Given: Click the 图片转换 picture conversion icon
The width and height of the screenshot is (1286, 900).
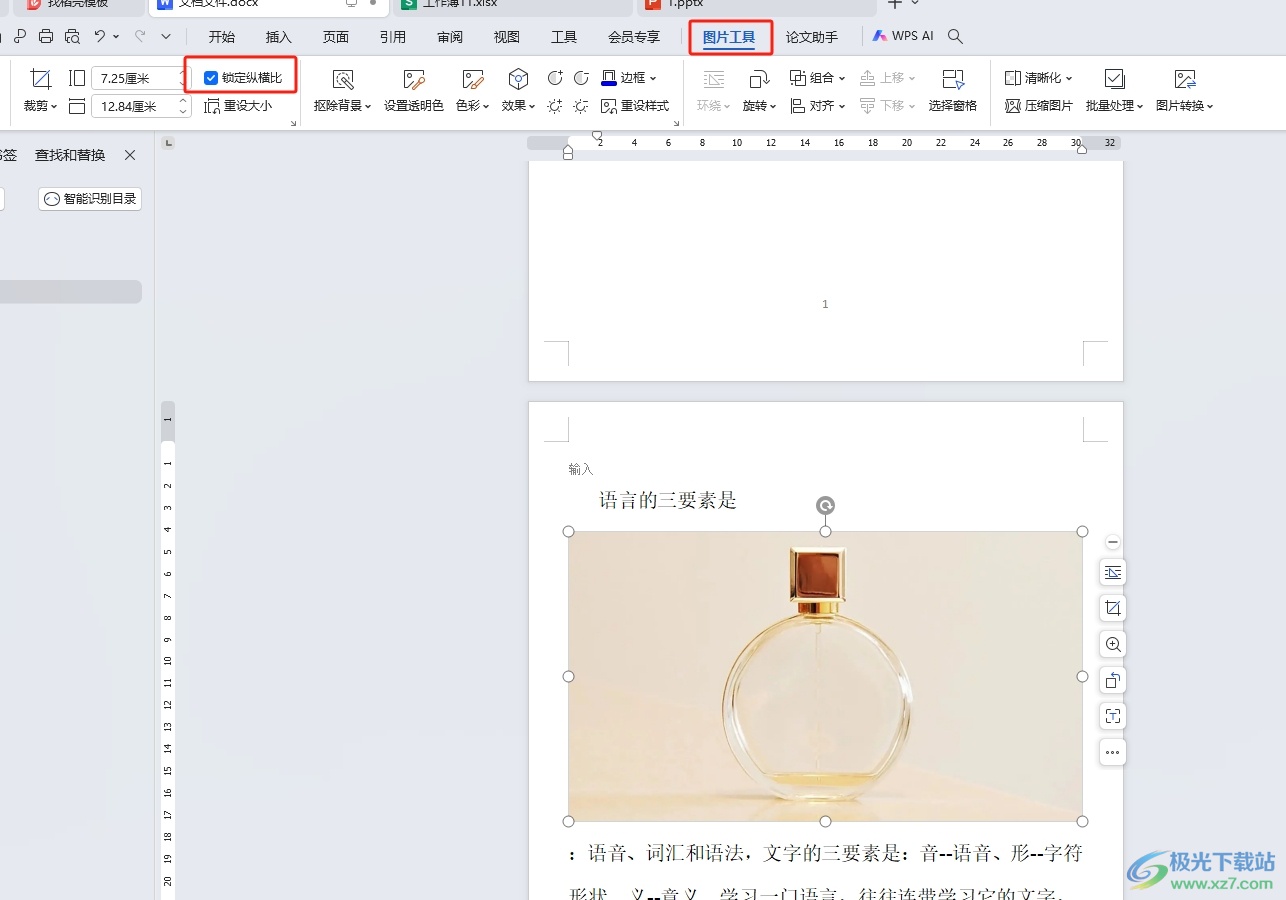Looking at the screenshot, I should (1185, 80).
